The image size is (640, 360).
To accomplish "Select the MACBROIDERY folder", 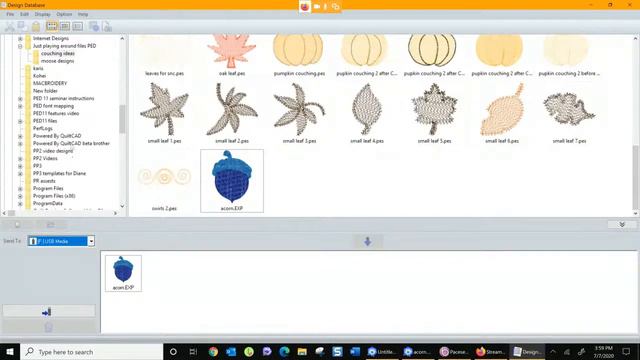I will pyautogui.click(x=50, y=83).
